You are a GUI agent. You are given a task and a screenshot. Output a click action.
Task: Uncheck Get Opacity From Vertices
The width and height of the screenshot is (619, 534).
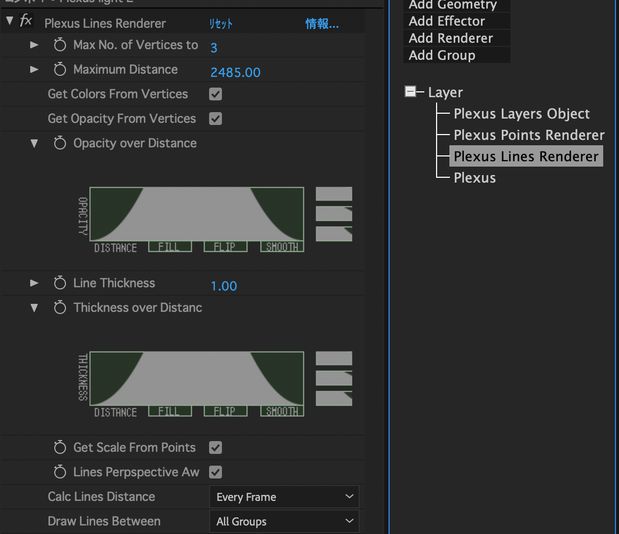tap(216, 119)
